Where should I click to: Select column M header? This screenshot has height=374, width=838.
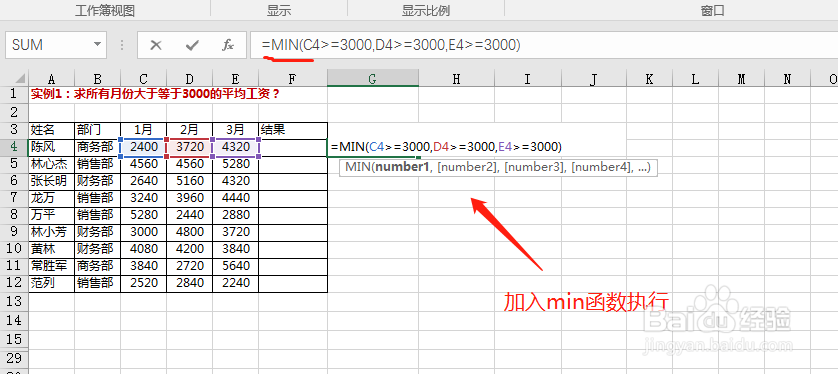click(741, 79)
